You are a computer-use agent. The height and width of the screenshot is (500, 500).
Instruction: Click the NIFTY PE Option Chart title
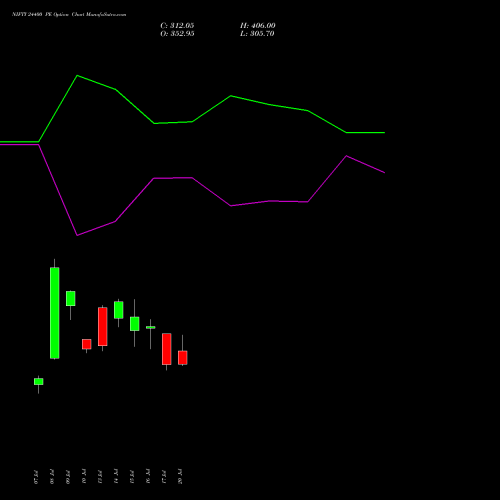69,15
